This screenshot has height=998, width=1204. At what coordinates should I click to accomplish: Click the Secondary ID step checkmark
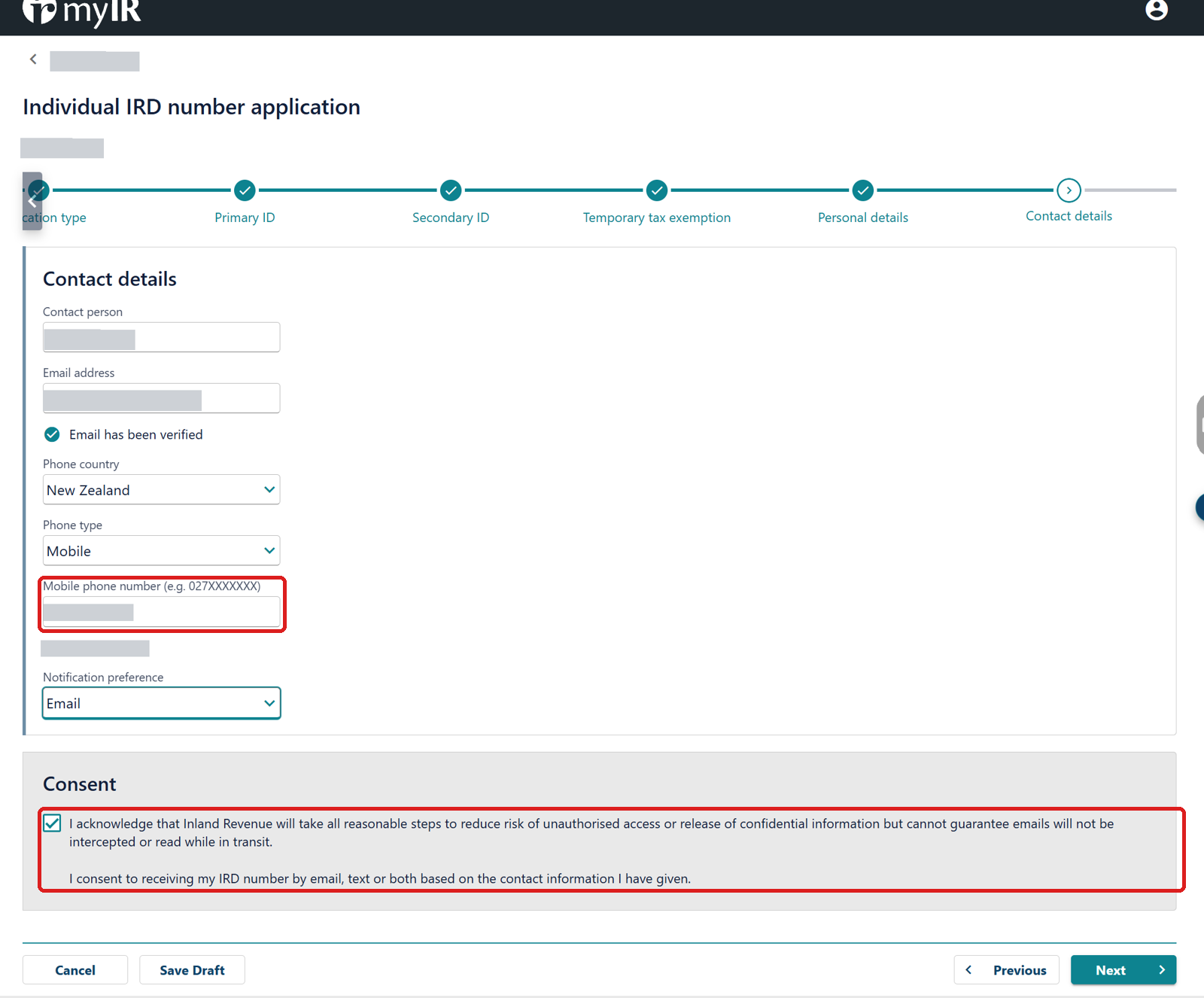coord(451,190)
